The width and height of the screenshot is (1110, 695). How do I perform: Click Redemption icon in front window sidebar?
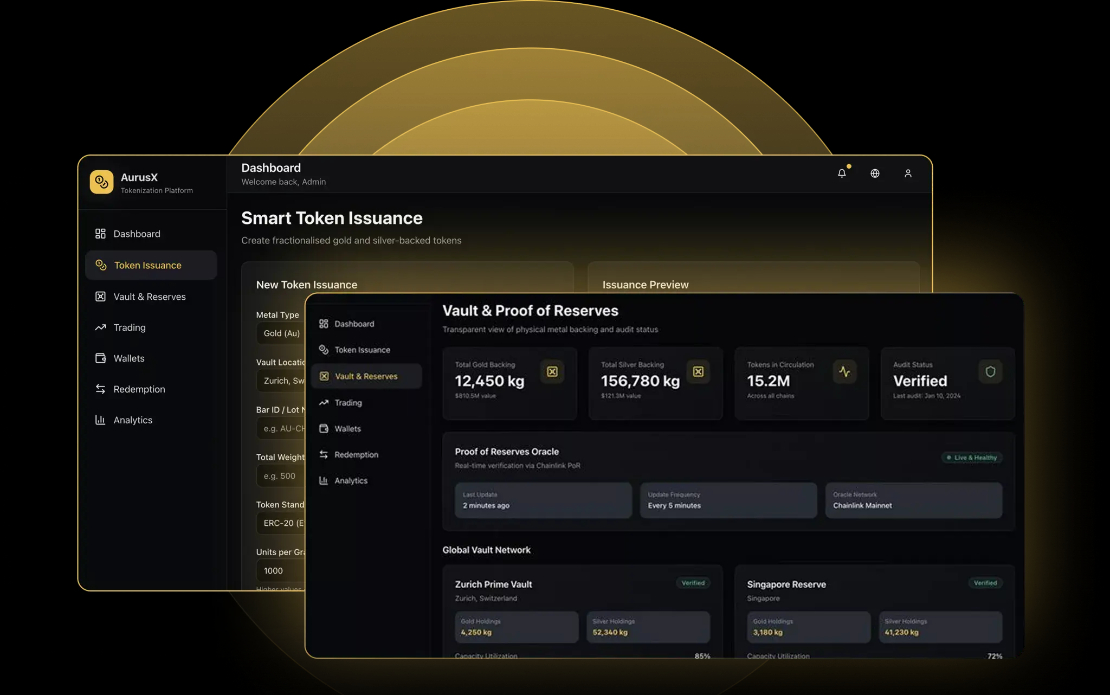324,454
